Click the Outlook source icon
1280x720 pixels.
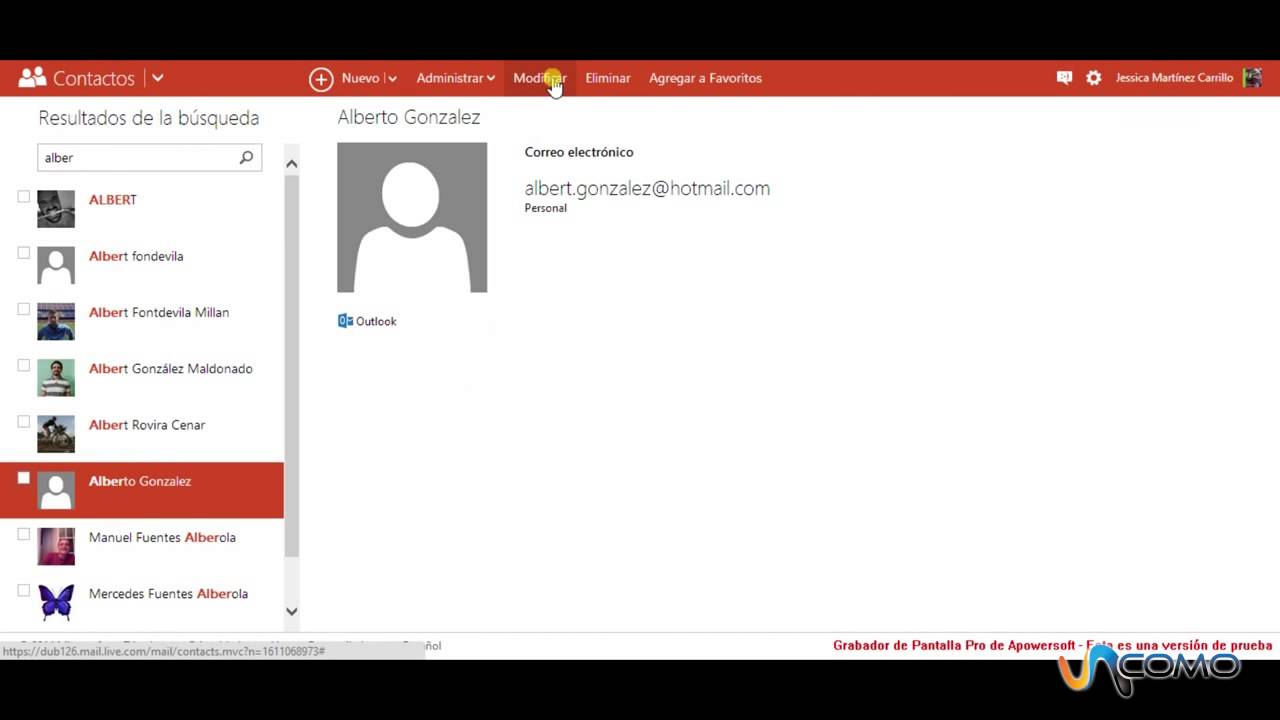pos(345,320)
